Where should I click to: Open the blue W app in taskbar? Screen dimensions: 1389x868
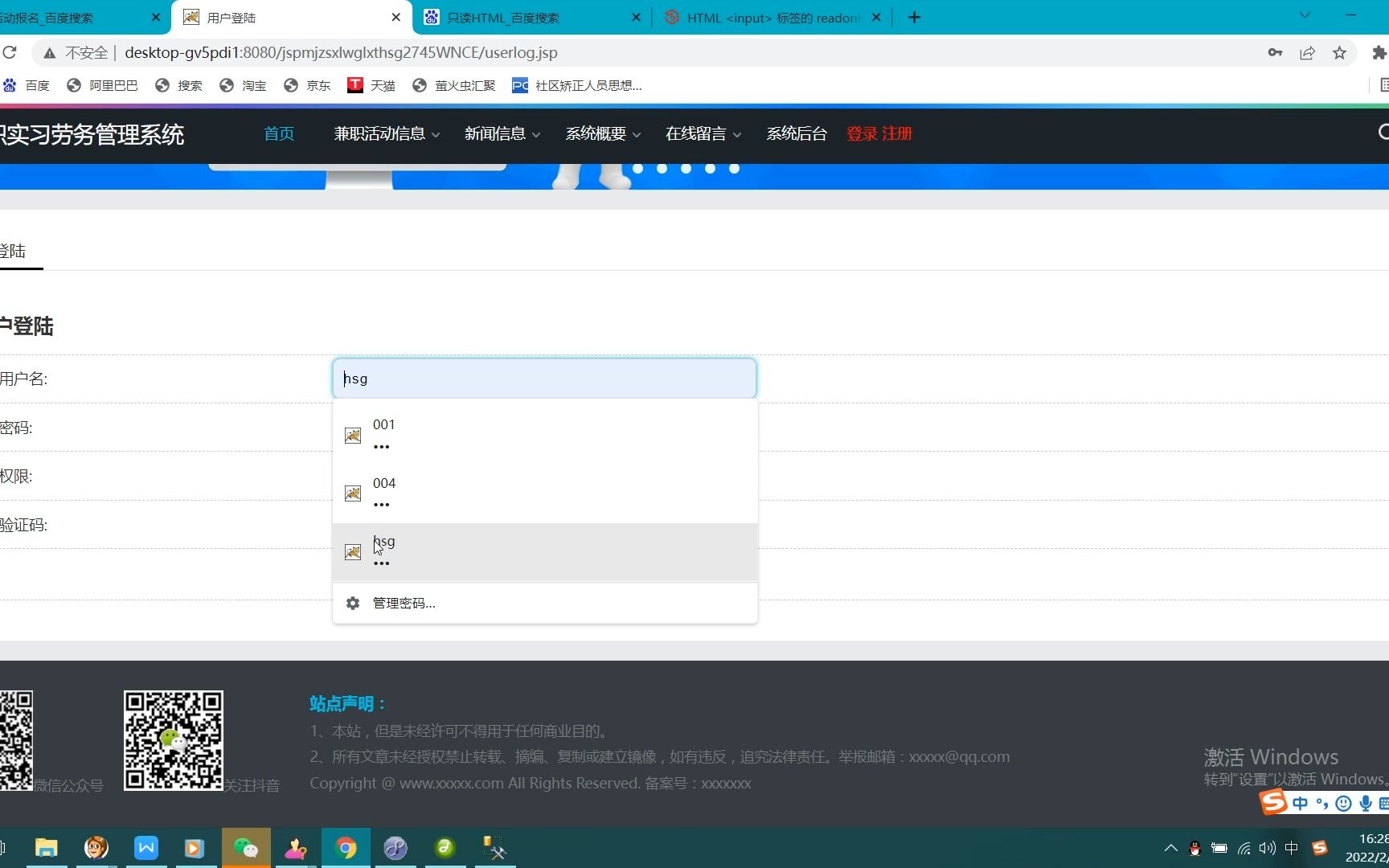(x=146, y=848)
